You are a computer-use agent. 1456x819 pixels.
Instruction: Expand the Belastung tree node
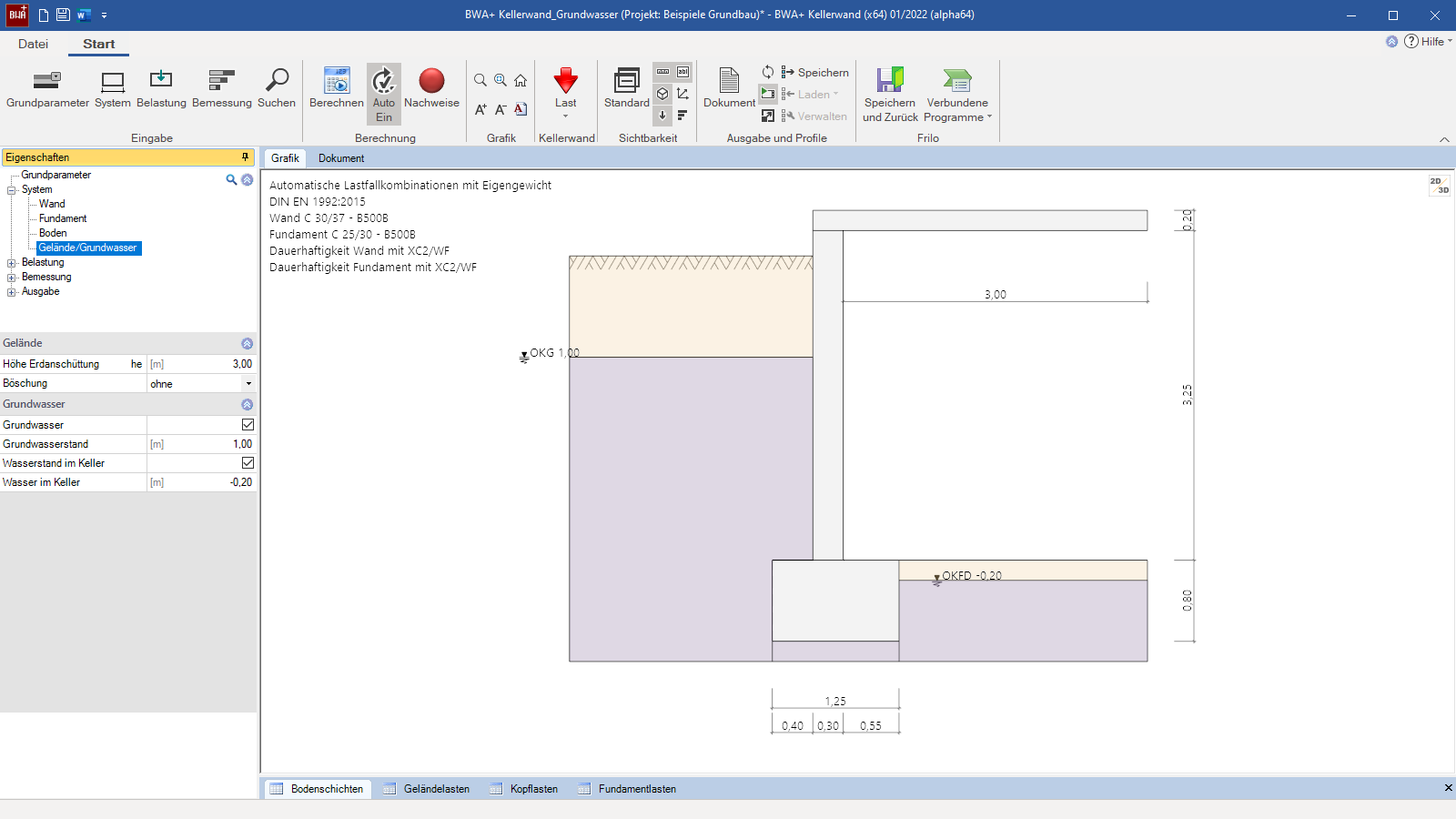(x=12, y=263)
